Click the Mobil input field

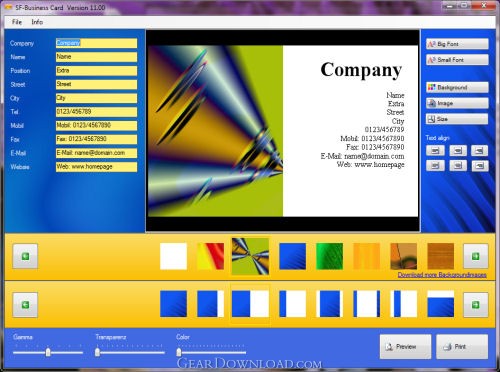[x=96, y=126]
